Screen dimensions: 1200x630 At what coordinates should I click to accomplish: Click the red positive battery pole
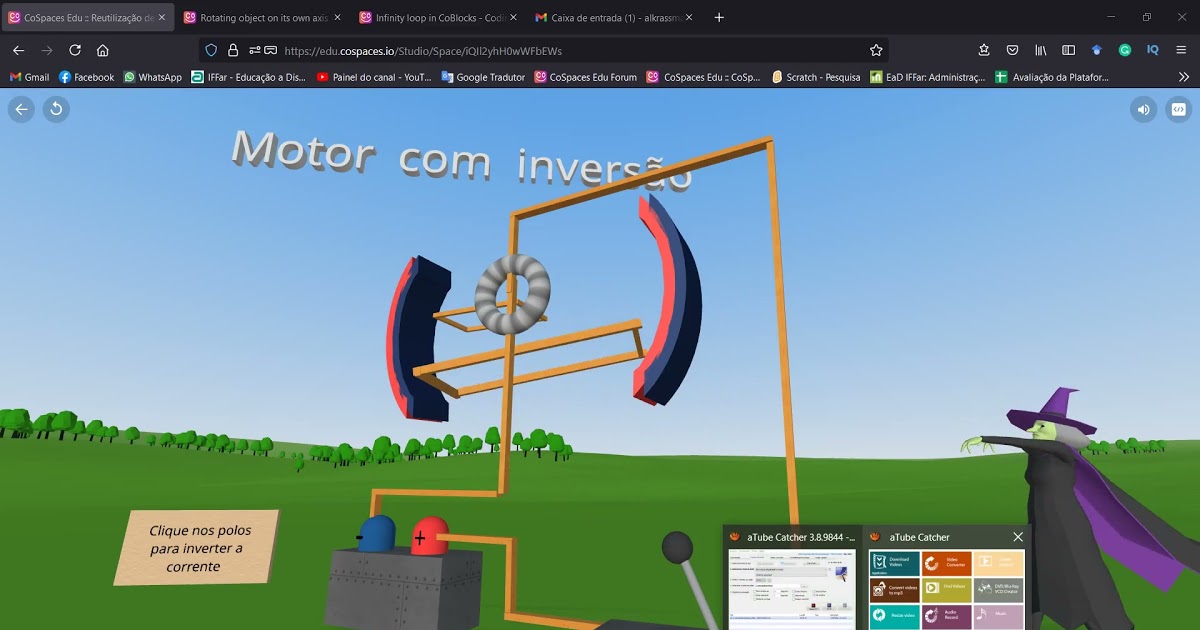click(x=430, y=535)
